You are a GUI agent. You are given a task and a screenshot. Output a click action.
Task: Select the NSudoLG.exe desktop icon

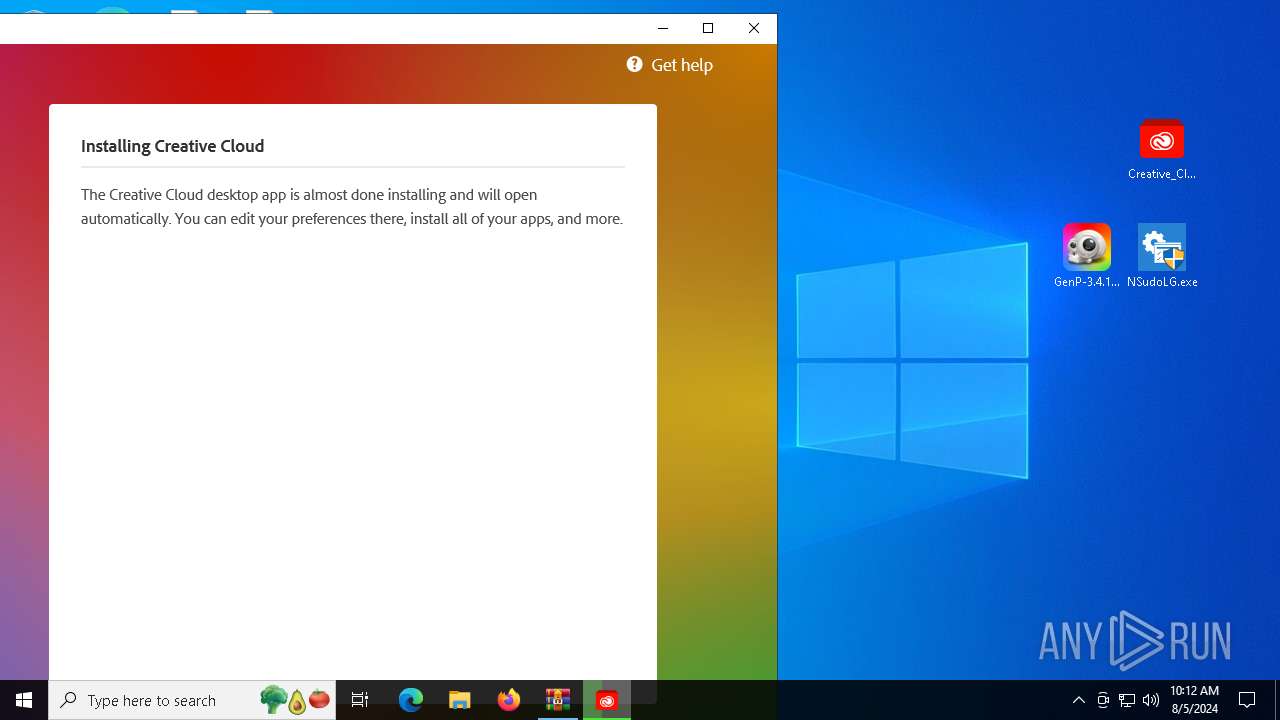1162,256
